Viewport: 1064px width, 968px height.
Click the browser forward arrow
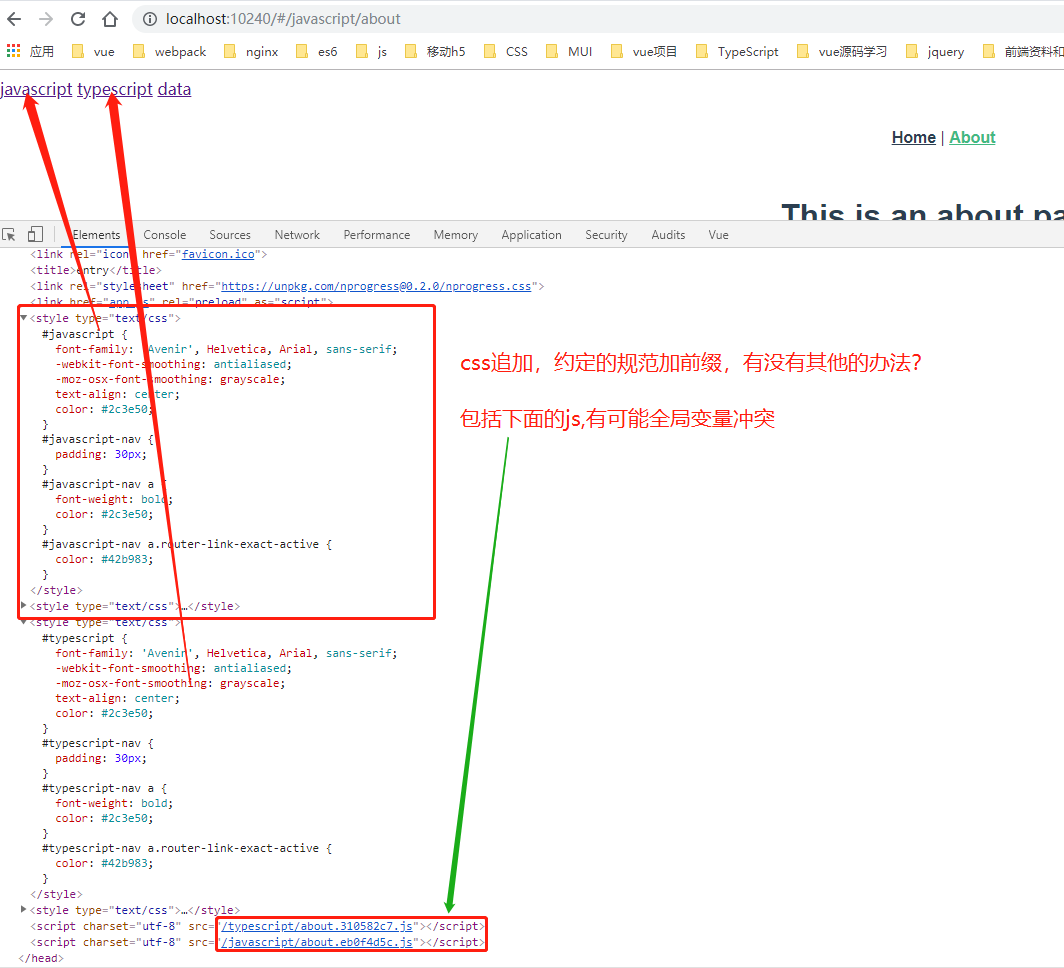click(45, 19)
